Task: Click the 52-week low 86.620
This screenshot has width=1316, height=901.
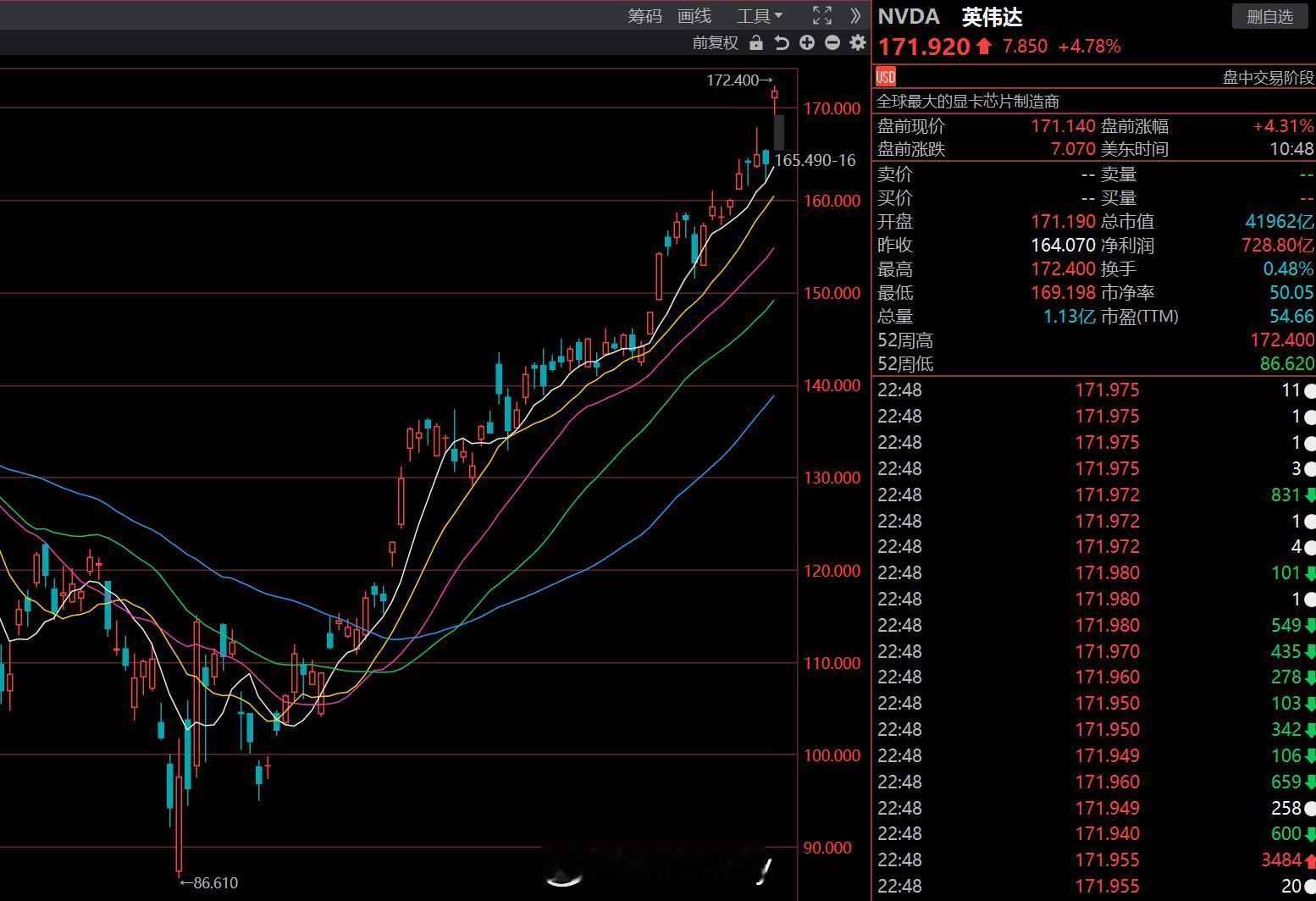Action: pos(1287,364)
